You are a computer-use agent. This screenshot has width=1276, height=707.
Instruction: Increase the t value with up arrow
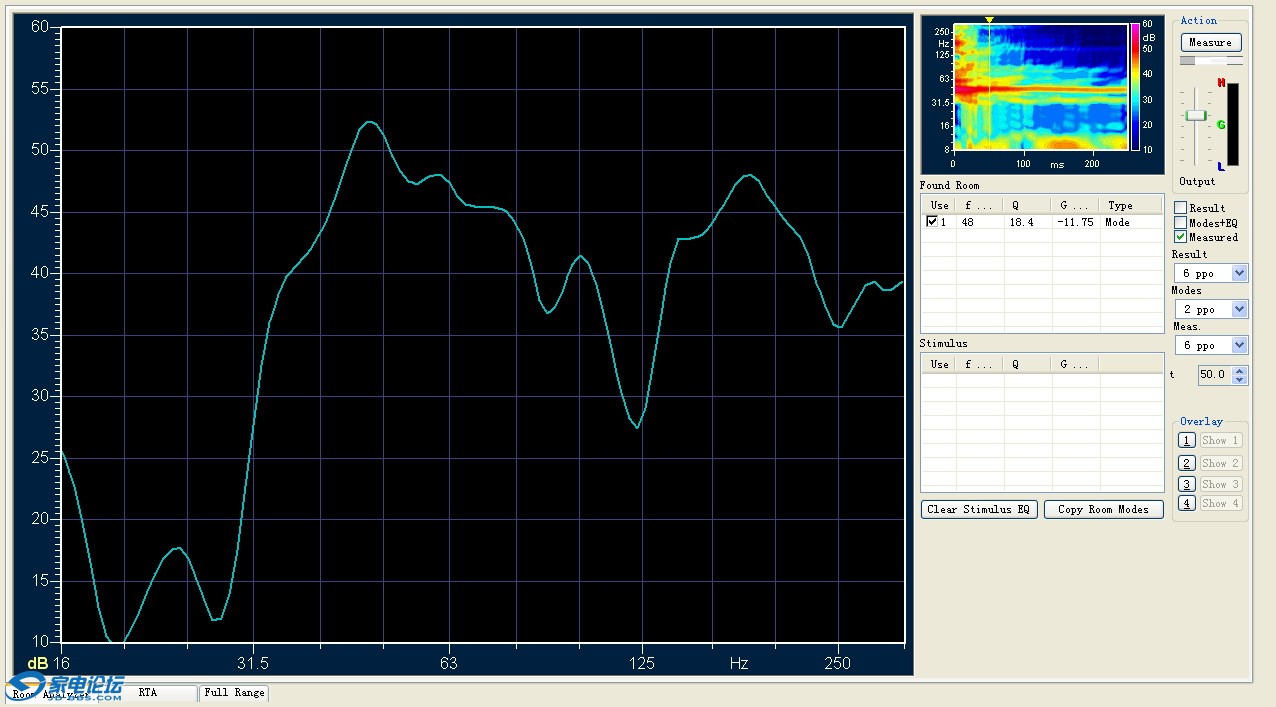[1240, 371]
